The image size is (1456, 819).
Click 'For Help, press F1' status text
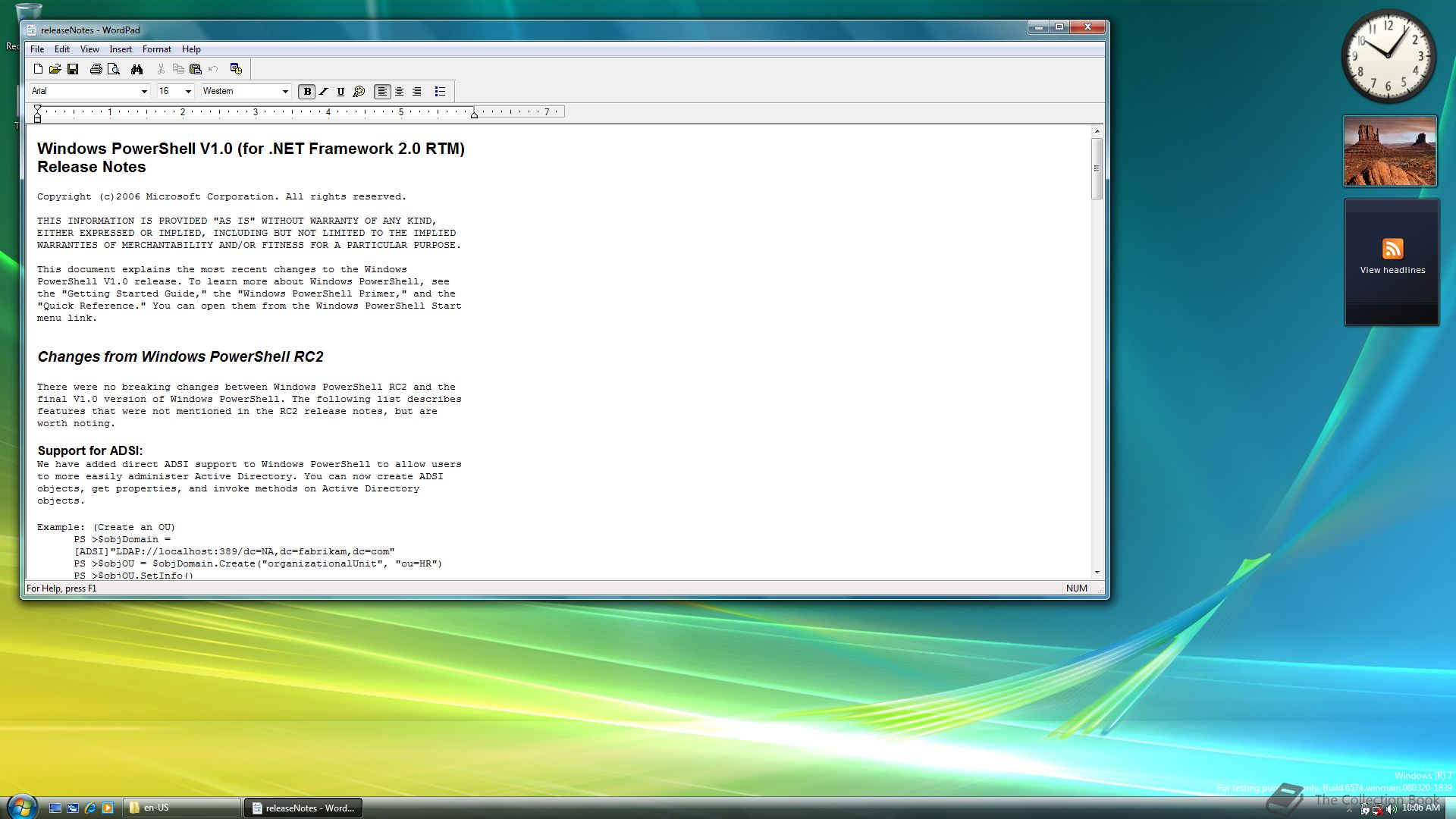61,588
